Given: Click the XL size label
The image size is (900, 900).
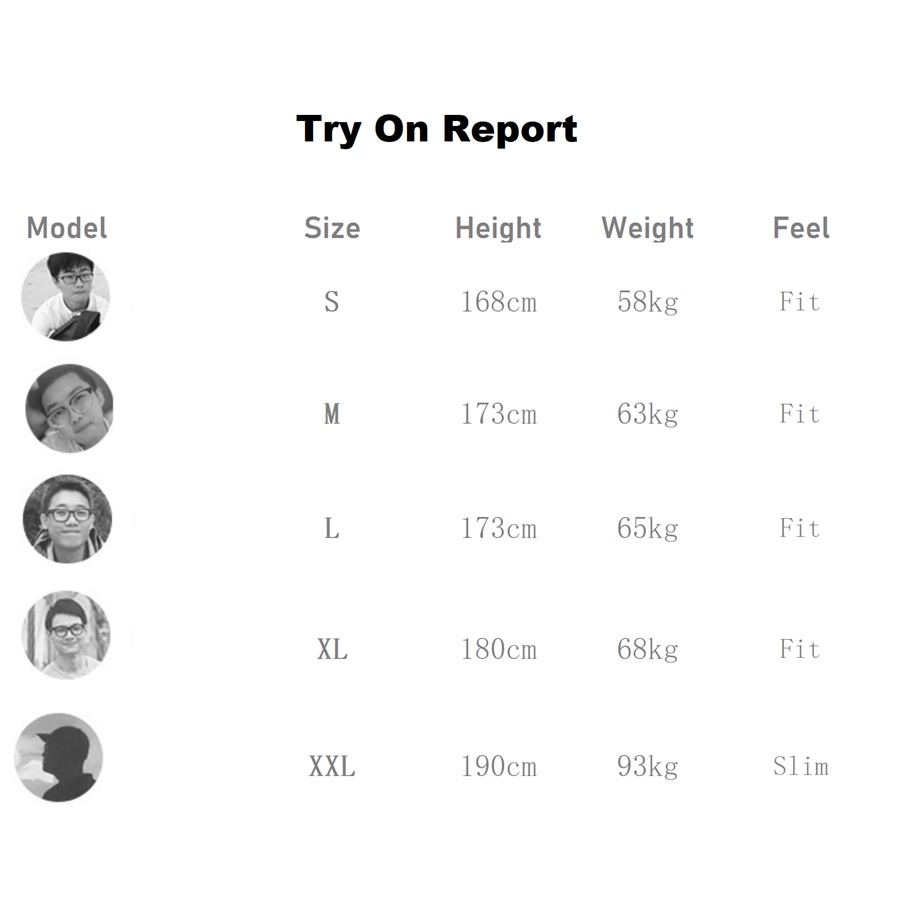Looking at the screenshot, I should [x=332, y=650].
